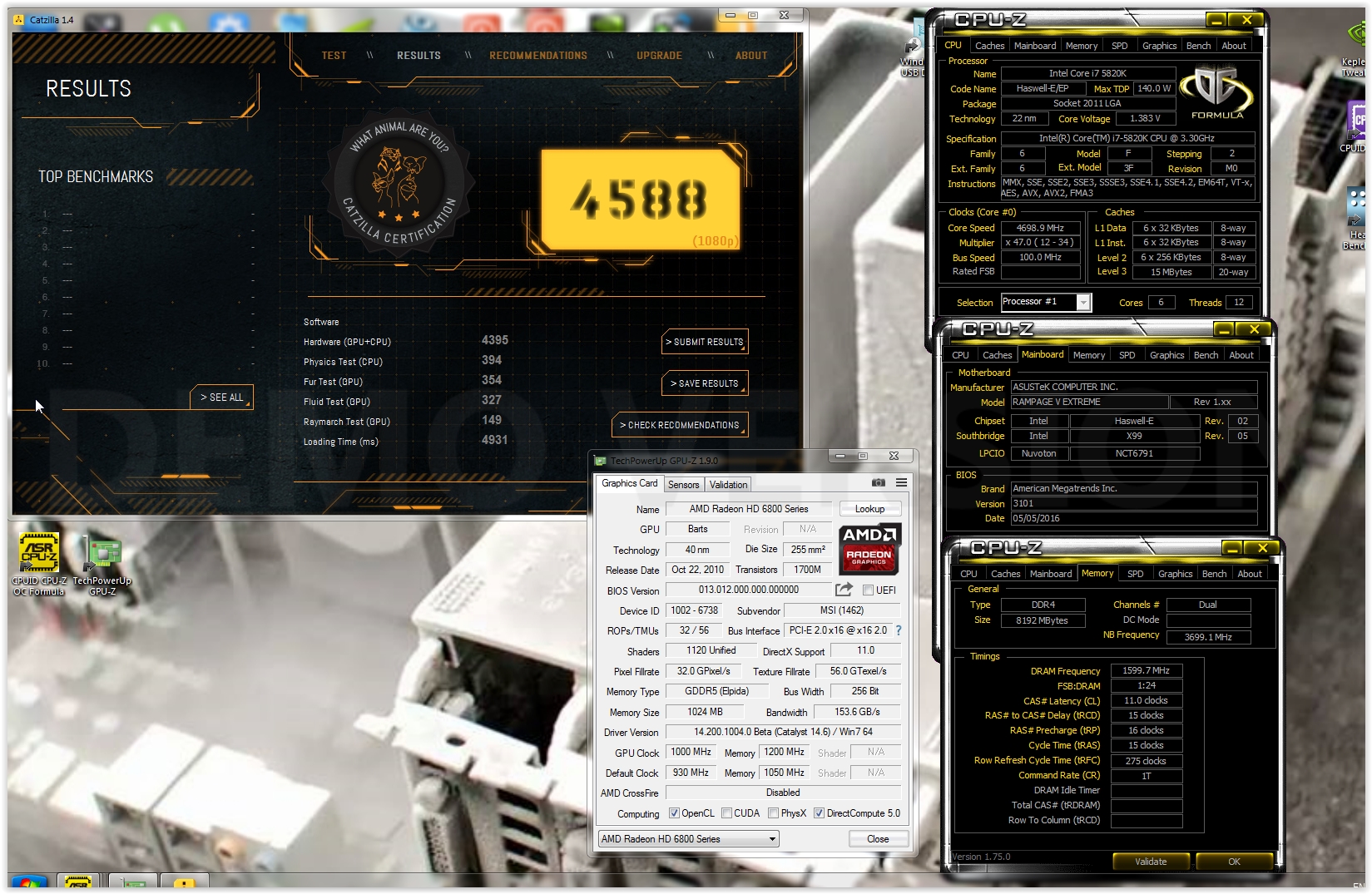Open the ABOUT tab in Catzilla
1372x894 pixels.
point(751,56)
